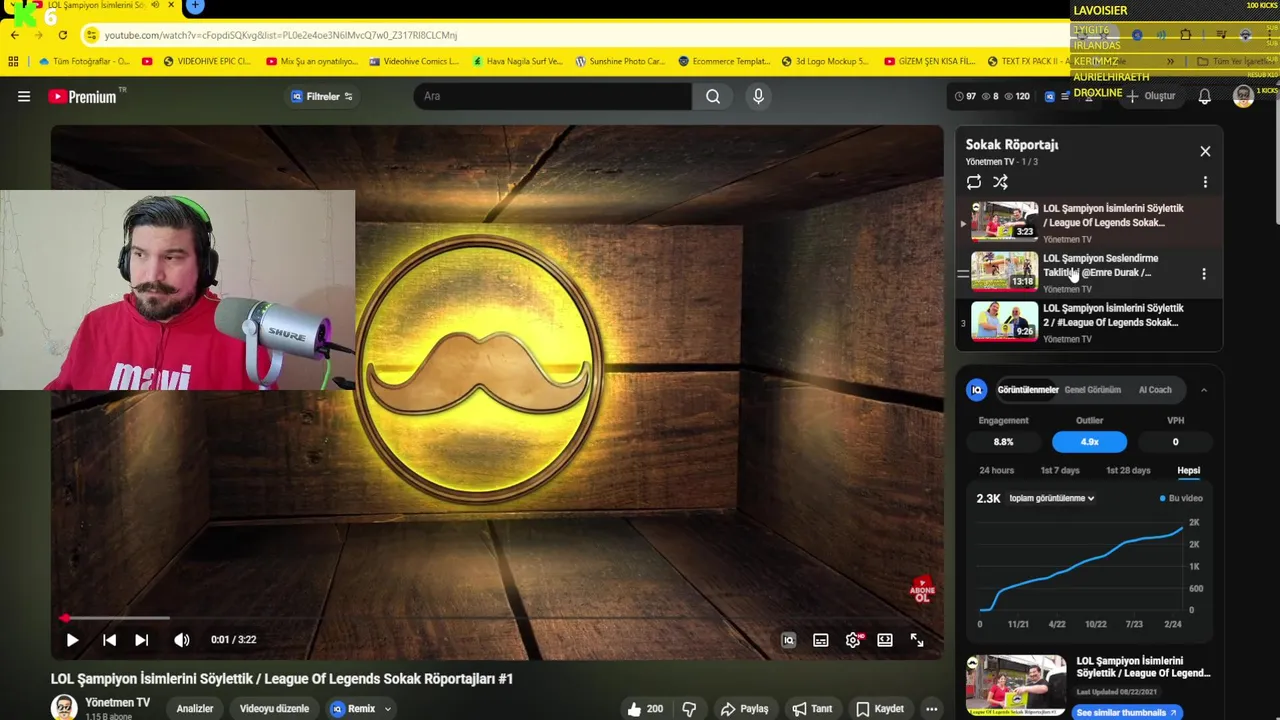Viewport: 1280px width, 720px height.
Task: Click the Tanıt promote button
Action: 812,708
